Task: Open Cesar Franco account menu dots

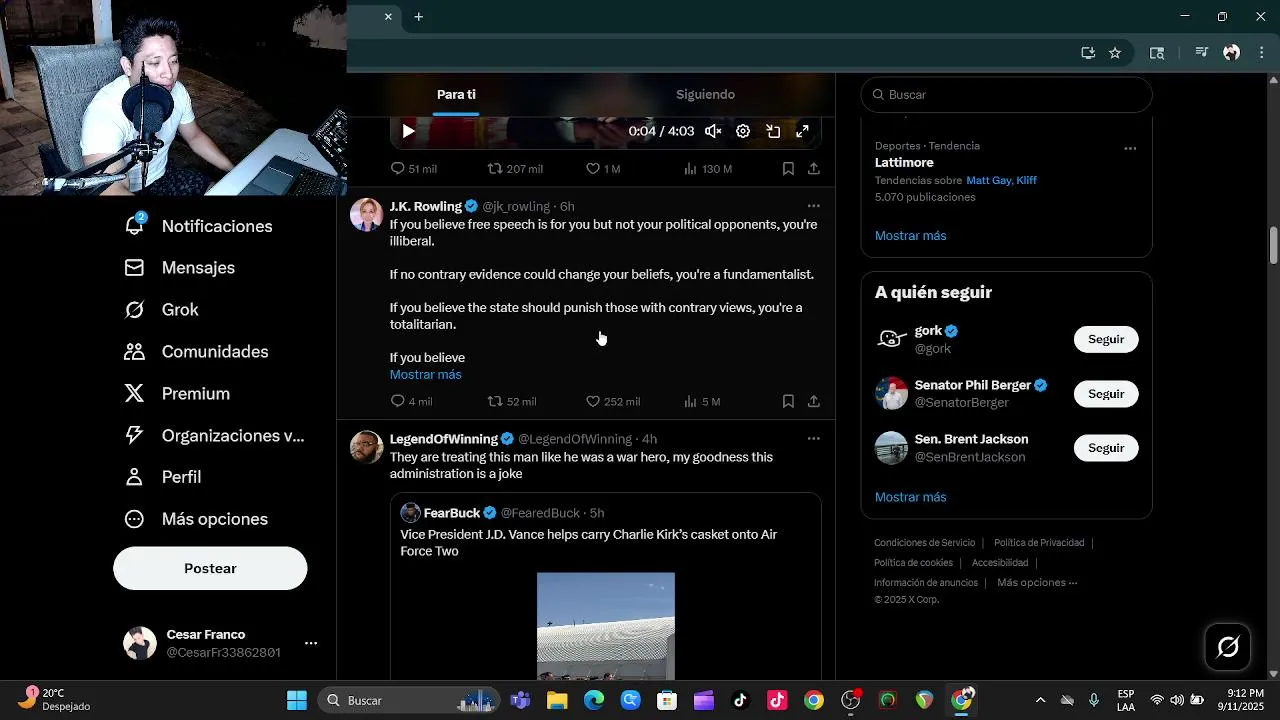Action: click(x=311, y=643)
